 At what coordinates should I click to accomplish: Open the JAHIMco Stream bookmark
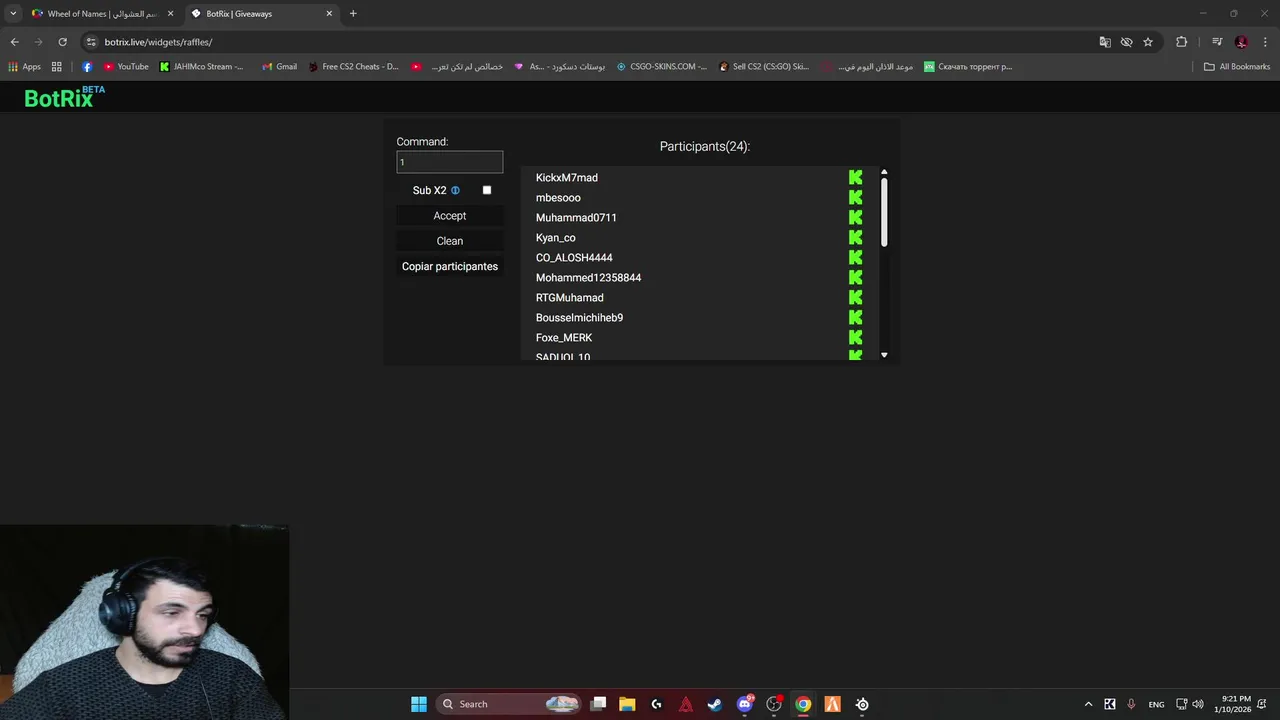(201, 67)
